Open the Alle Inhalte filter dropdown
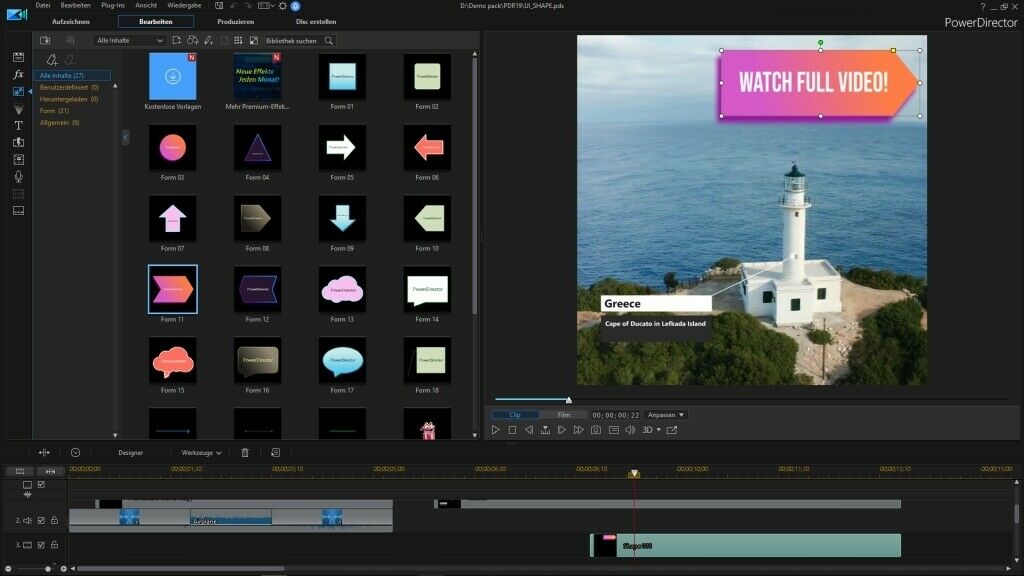This screenshot has height=576, width=1024. pos(129,41)
